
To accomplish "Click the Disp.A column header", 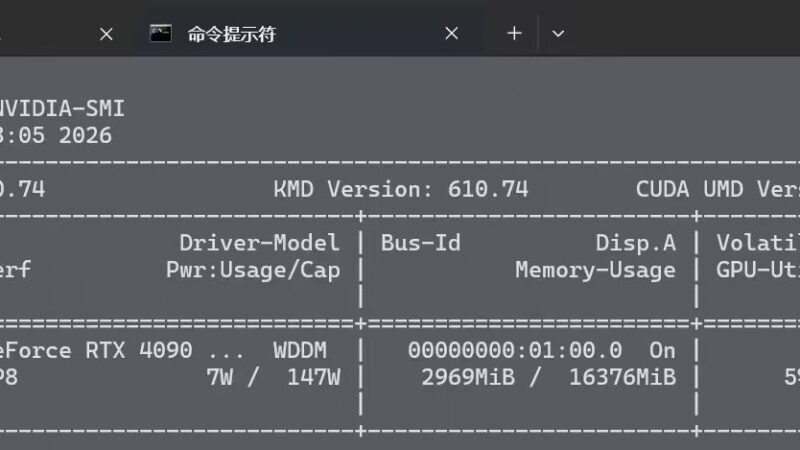I will coord(636,243).
